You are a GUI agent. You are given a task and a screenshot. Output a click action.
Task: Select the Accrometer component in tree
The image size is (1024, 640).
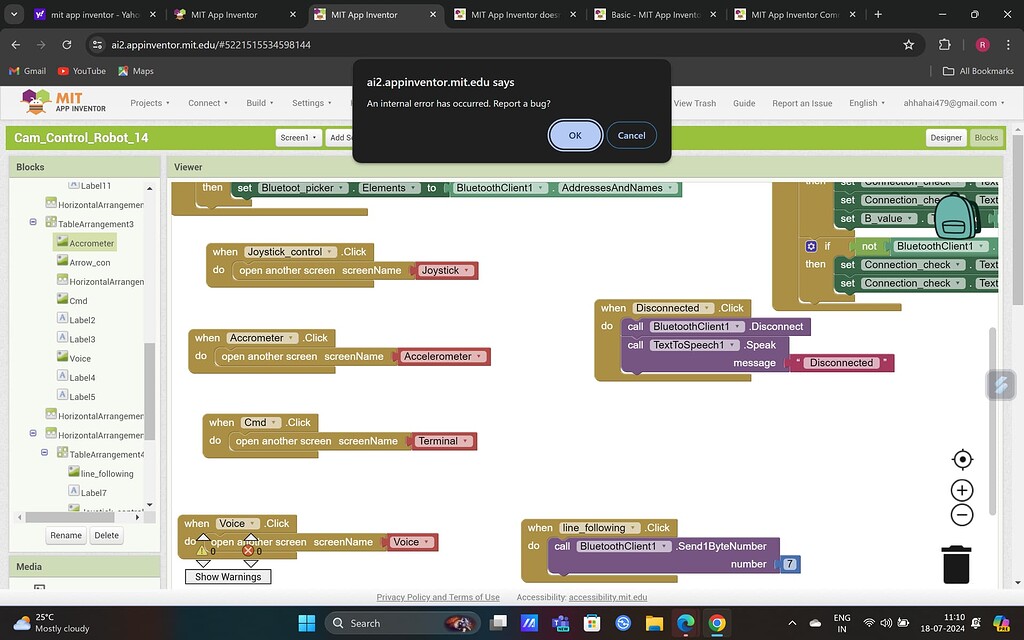click(x=91, y=243)
